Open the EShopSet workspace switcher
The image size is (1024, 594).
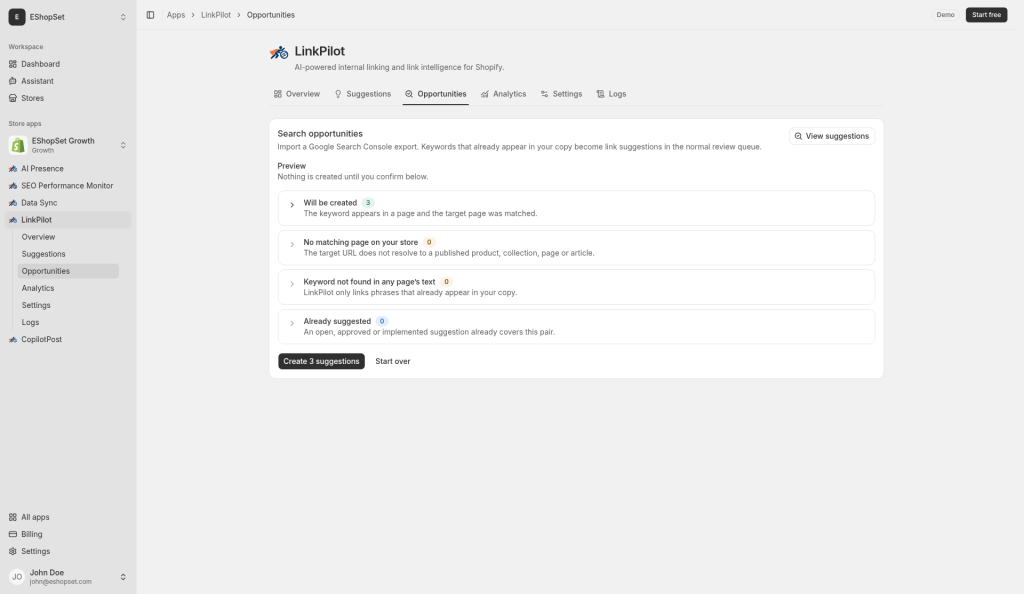point(68,17)
